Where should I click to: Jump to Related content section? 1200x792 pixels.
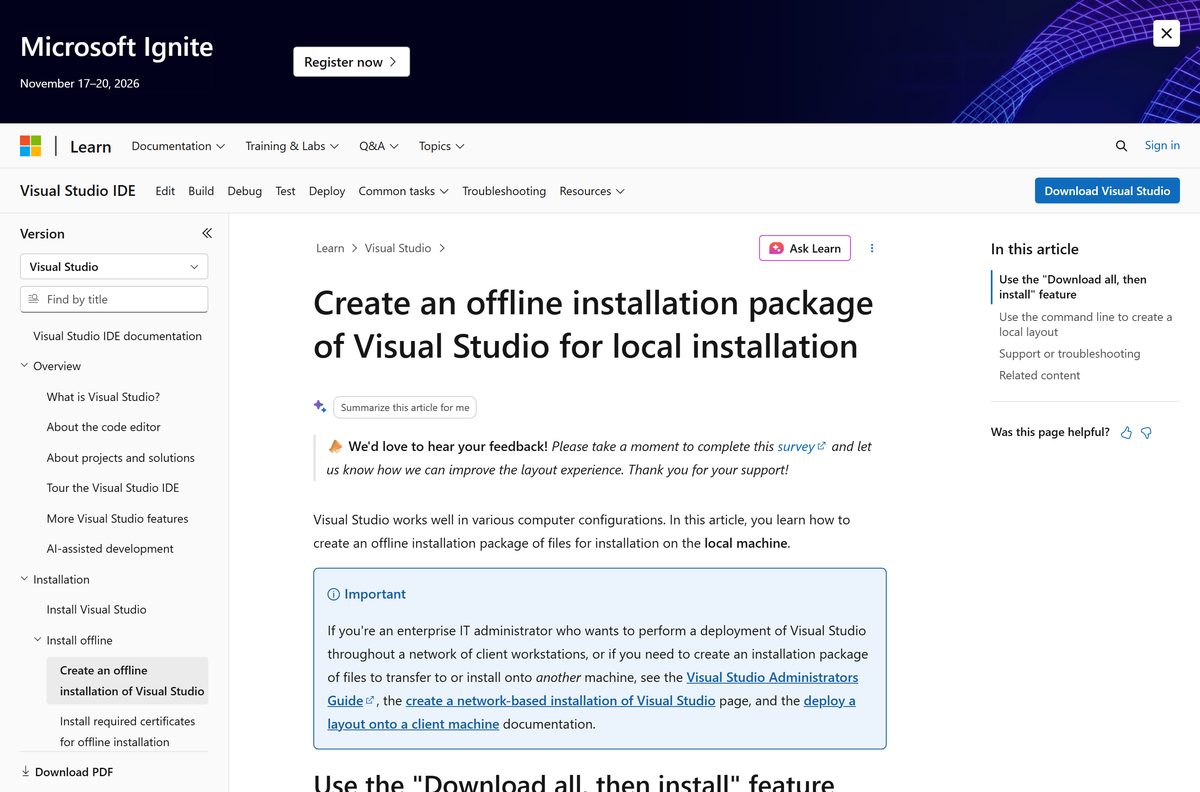point(1039,375)
